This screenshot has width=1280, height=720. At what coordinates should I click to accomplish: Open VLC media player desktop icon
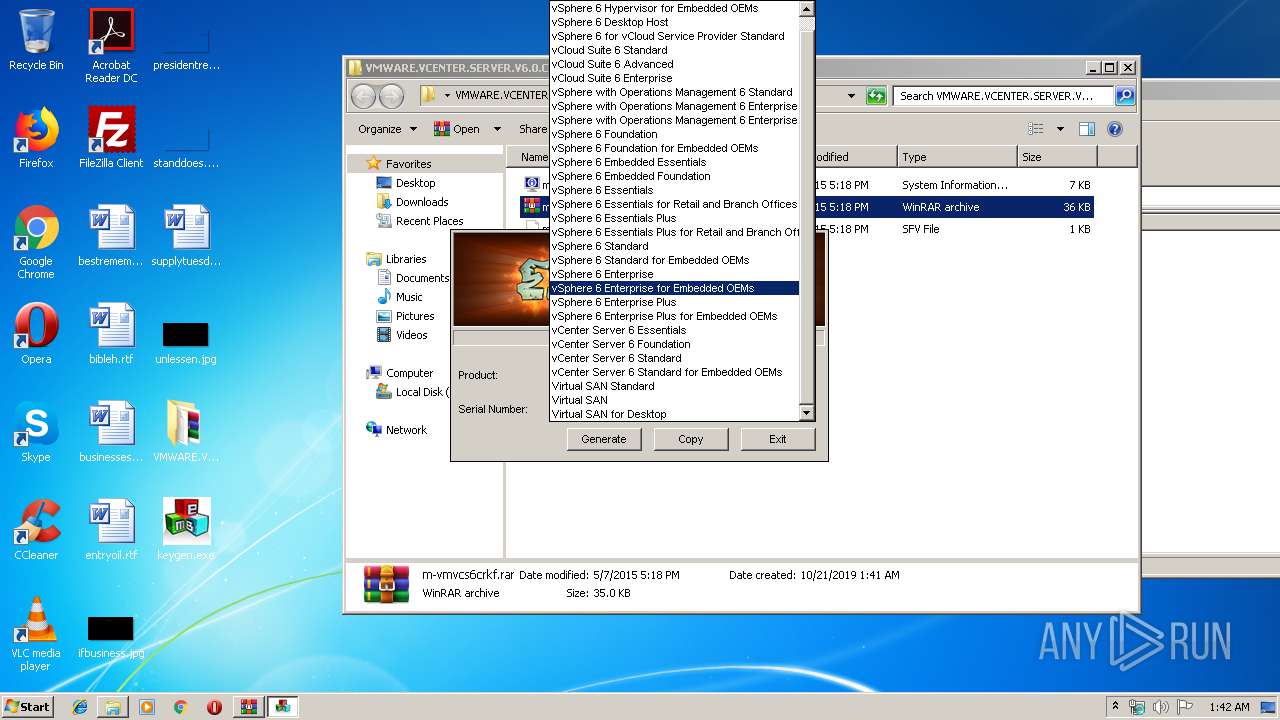pyautogui.click(x=36, y=634)
